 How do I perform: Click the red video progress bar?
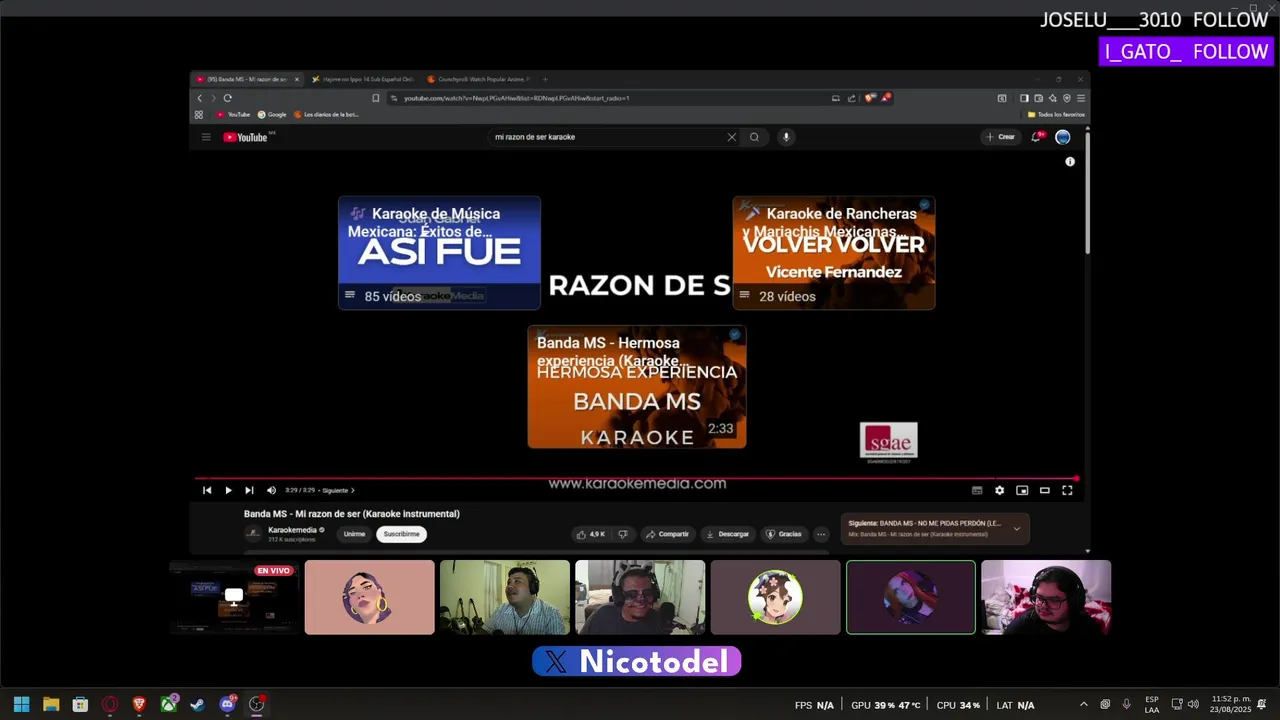(636, 479)
